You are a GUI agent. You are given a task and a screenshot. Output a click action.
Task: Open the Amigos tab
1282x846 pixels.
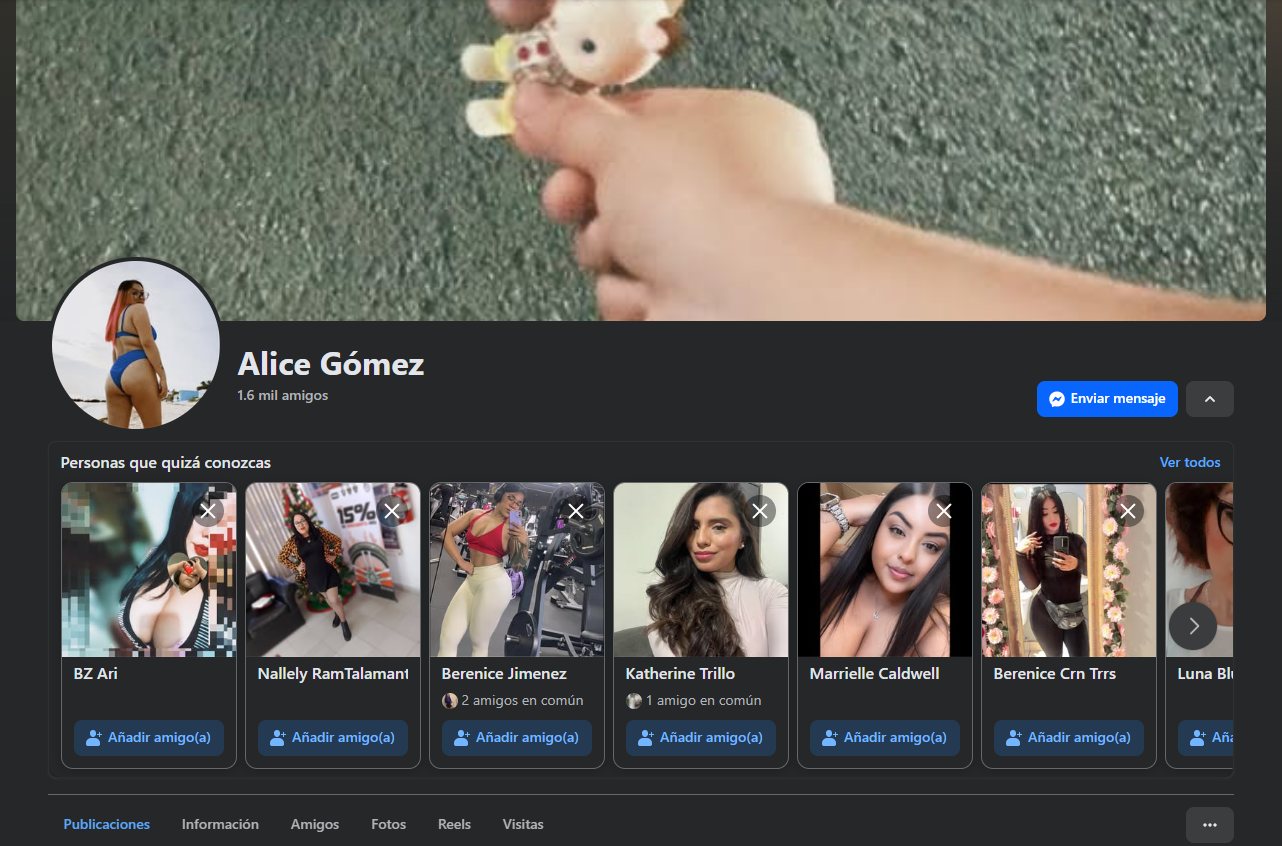coord(315,825)
